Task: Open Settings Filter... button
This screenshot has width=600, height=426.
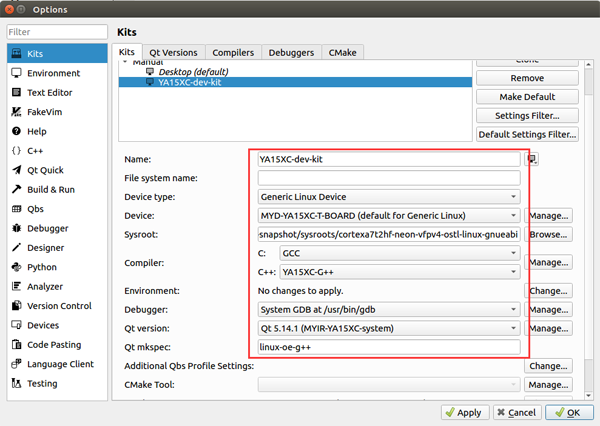Action: tap(527, 116)
